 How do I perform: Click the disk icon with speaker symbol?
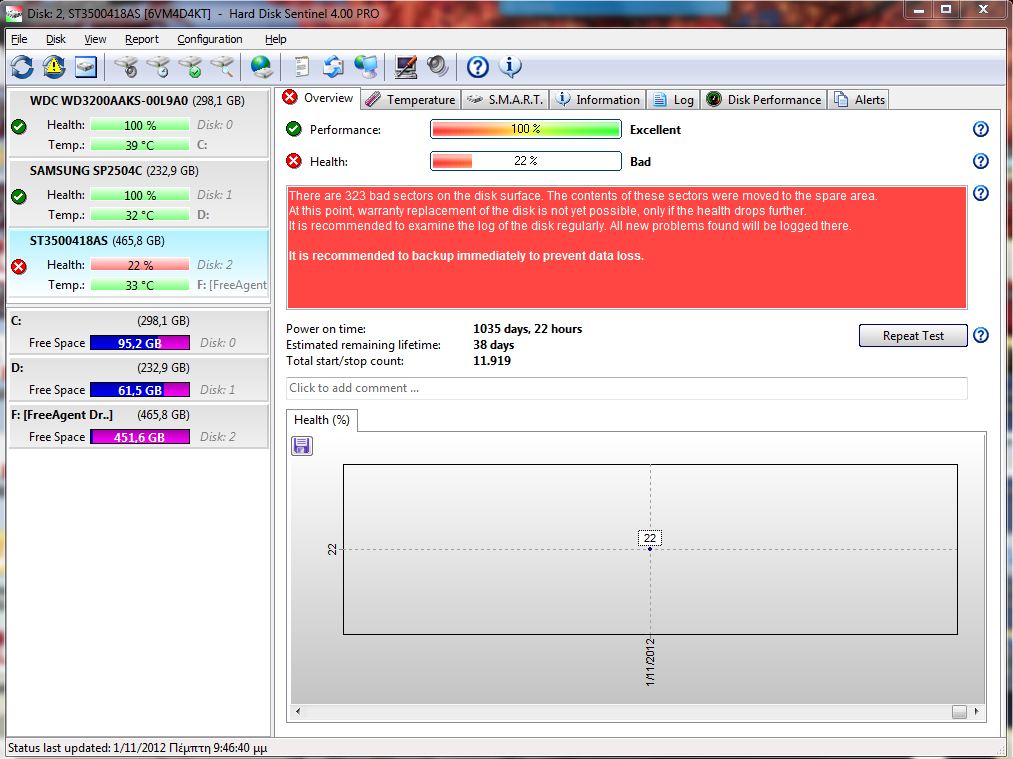tap(126, 67)
